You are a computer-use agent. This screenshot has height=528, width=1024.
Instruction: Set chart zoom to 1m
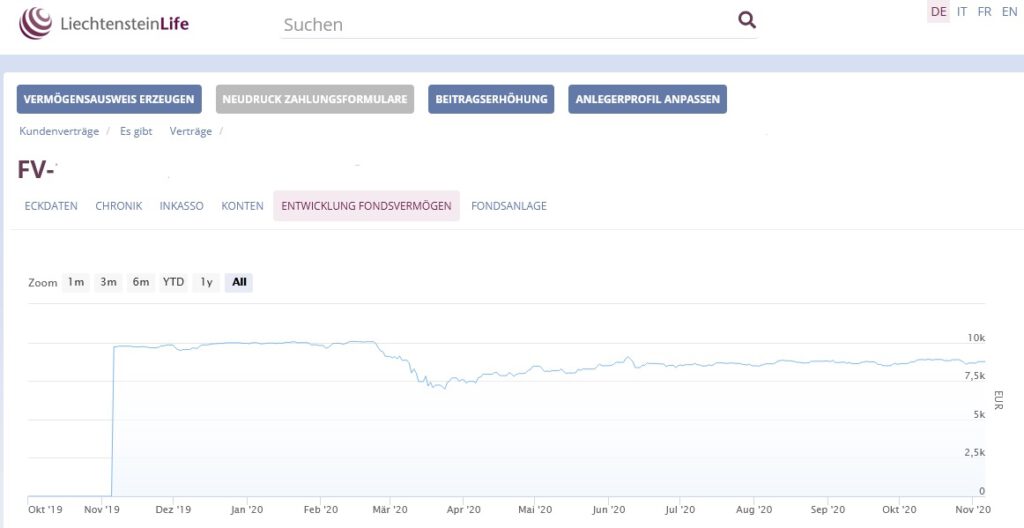pos(76,282)
